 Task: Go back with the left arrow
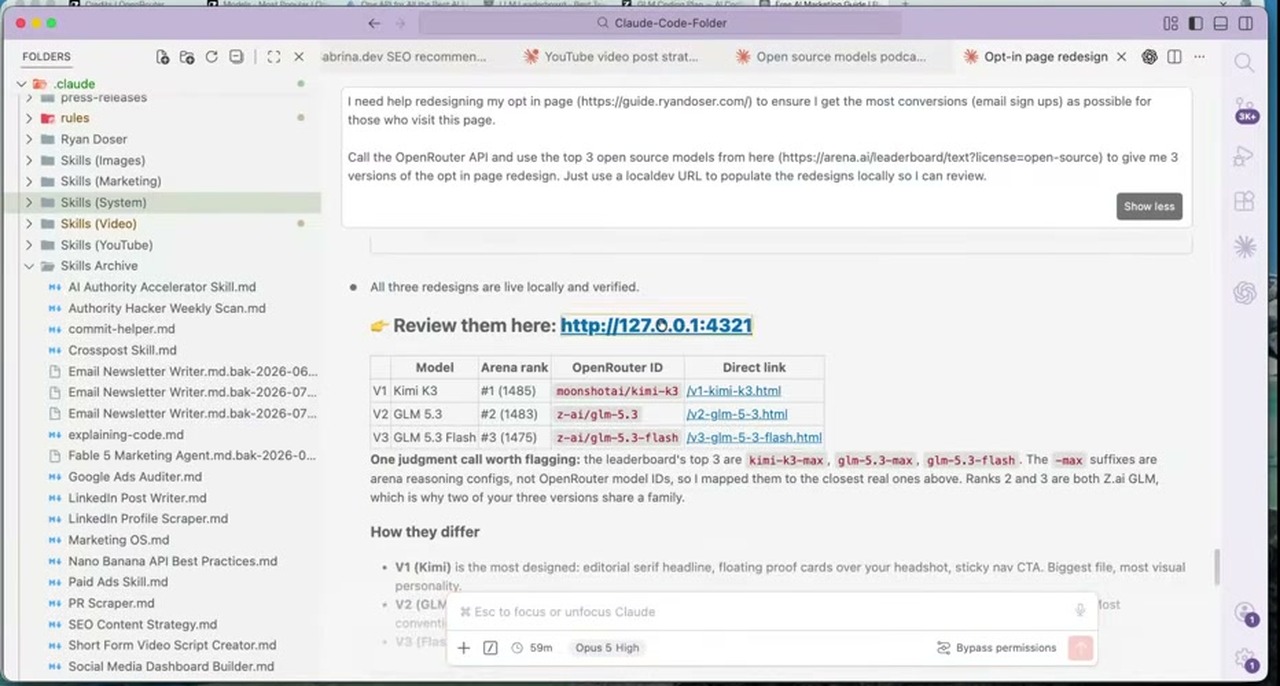coord(374,23)
